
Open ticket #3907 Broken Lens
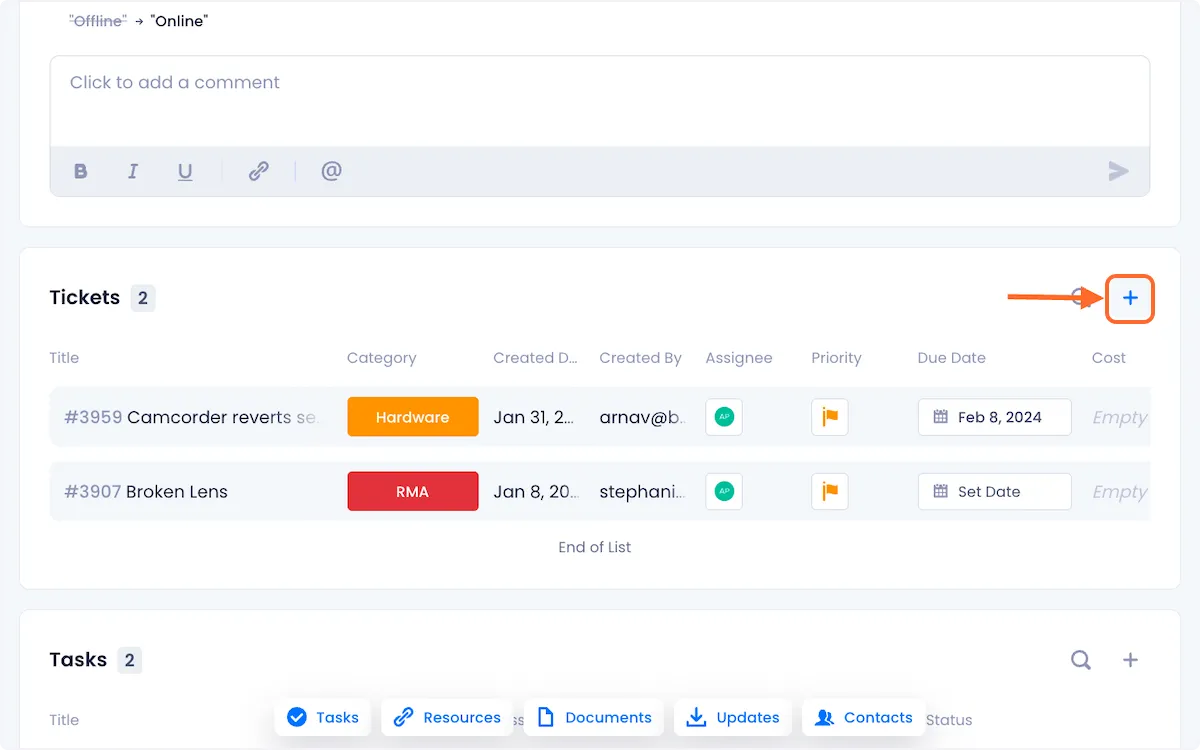click(x=146, y=492)
